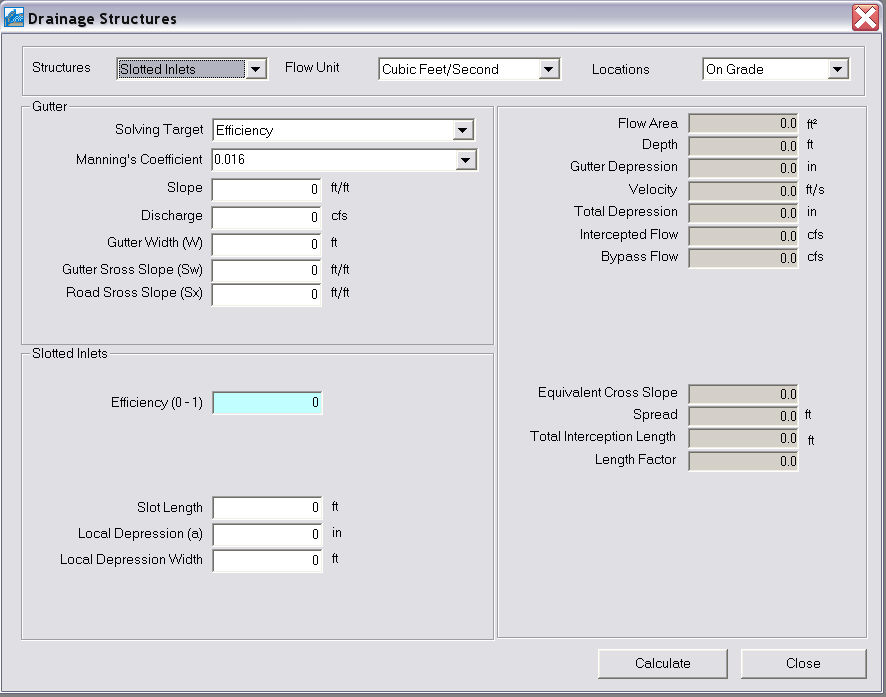The width and height of the screenshot is (886, 697).
Task: Click the Slot Length input field
Action: (267, 507)
